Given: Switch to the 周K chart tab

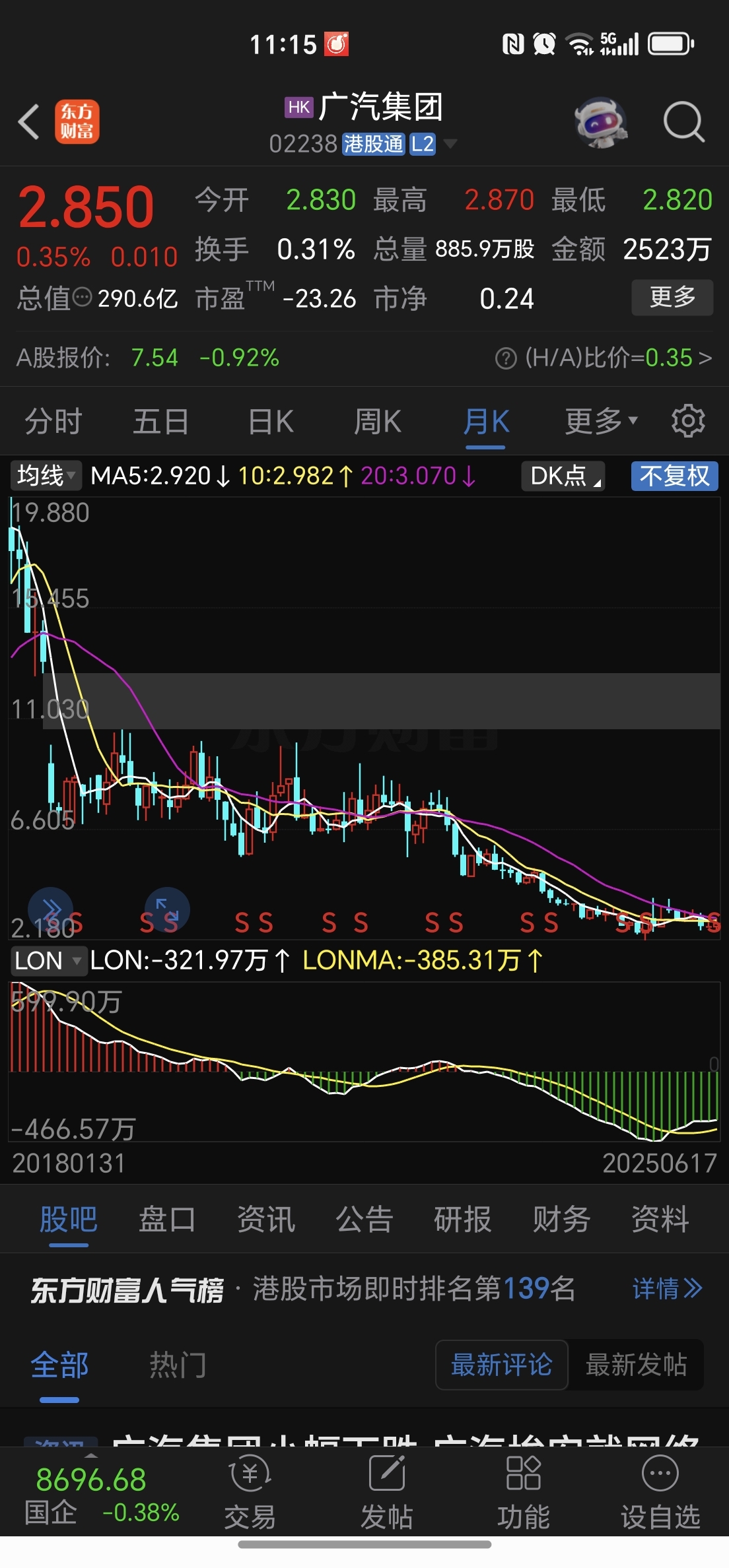Looking at the screenshot, I should (x=378, y=421).
